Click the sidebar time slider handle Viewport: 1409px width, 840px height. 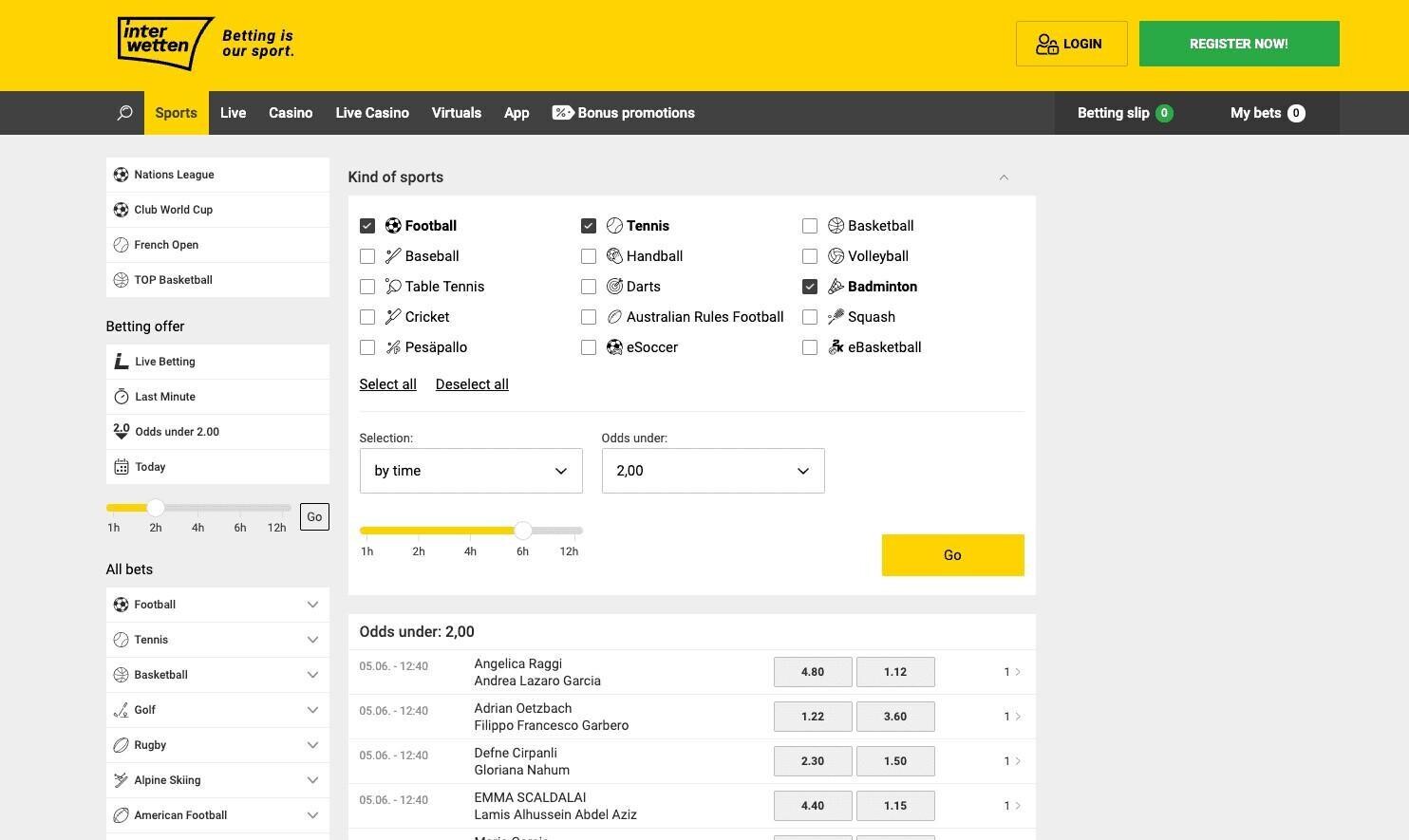[x=156, y=508]
